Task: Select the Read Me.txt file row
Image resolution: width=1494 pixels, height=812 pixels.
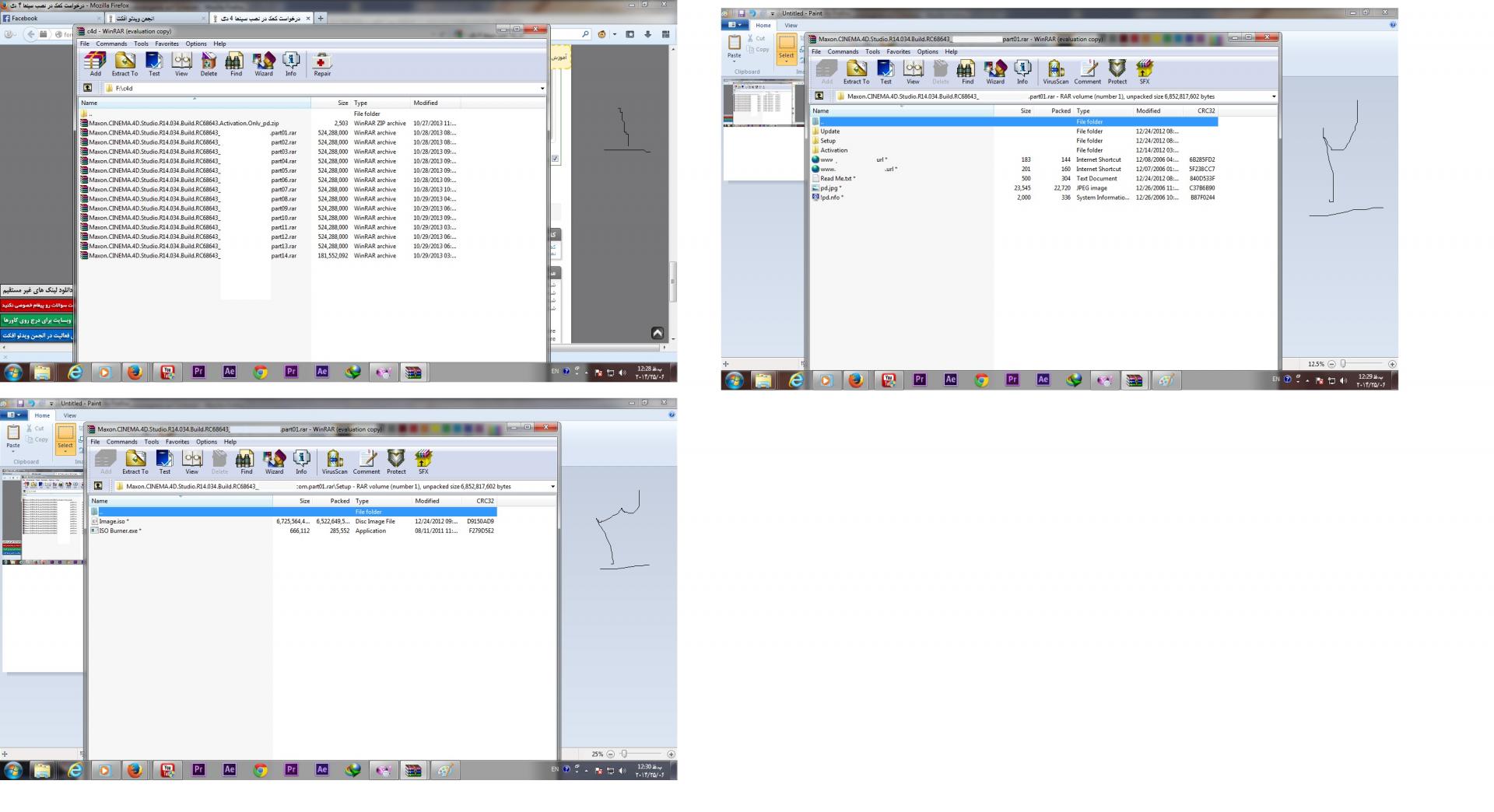Action: (x=1014, y=179)
